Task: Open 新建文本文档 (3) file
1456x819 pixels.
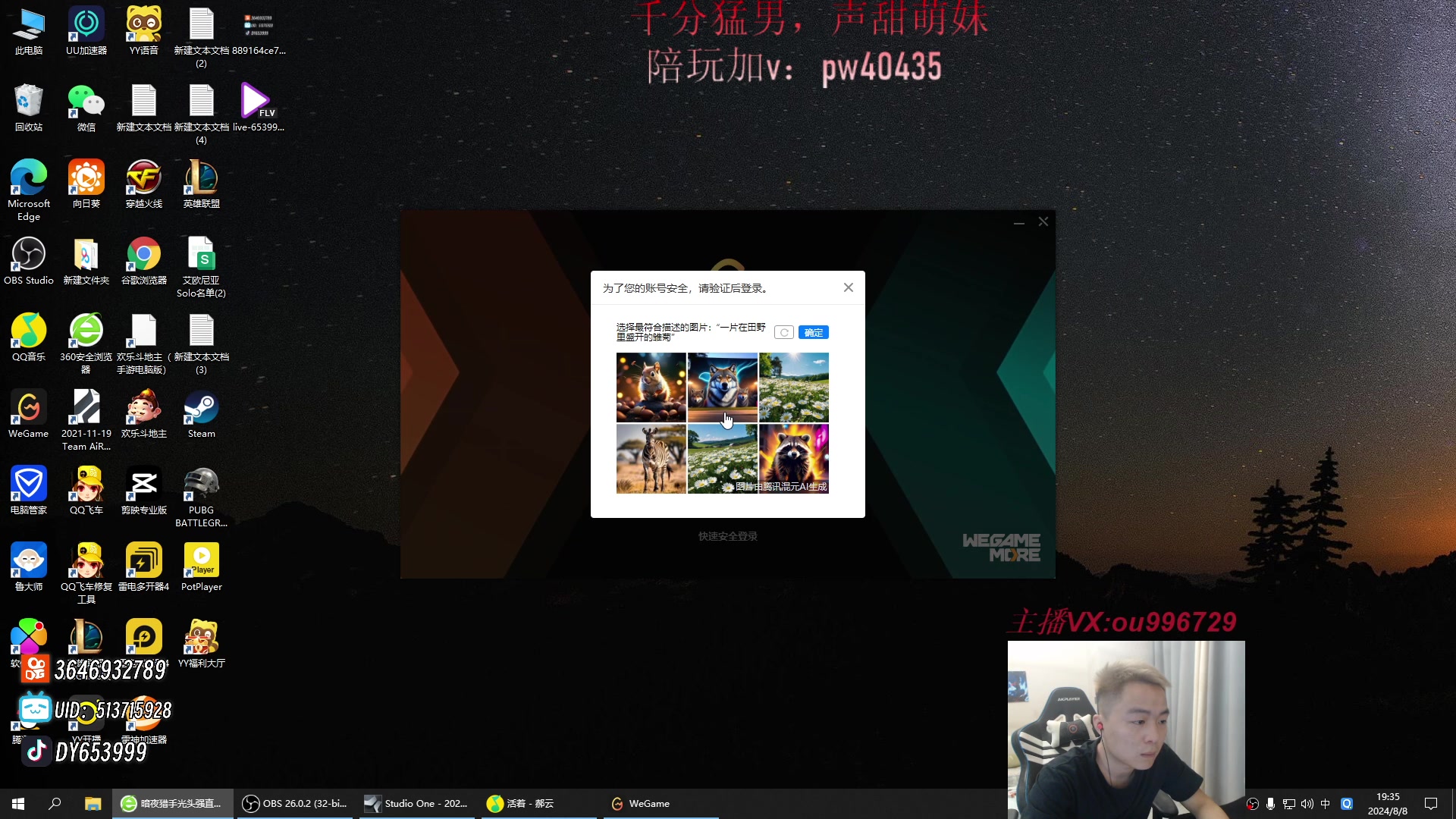Action: 202,344
